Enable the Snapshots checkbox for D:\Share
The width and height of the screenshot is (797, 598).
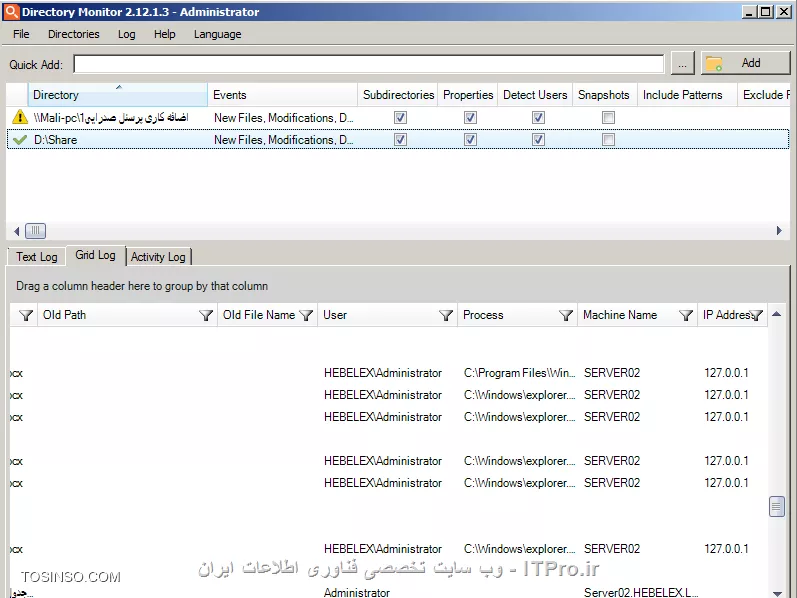tap(608, 139)
